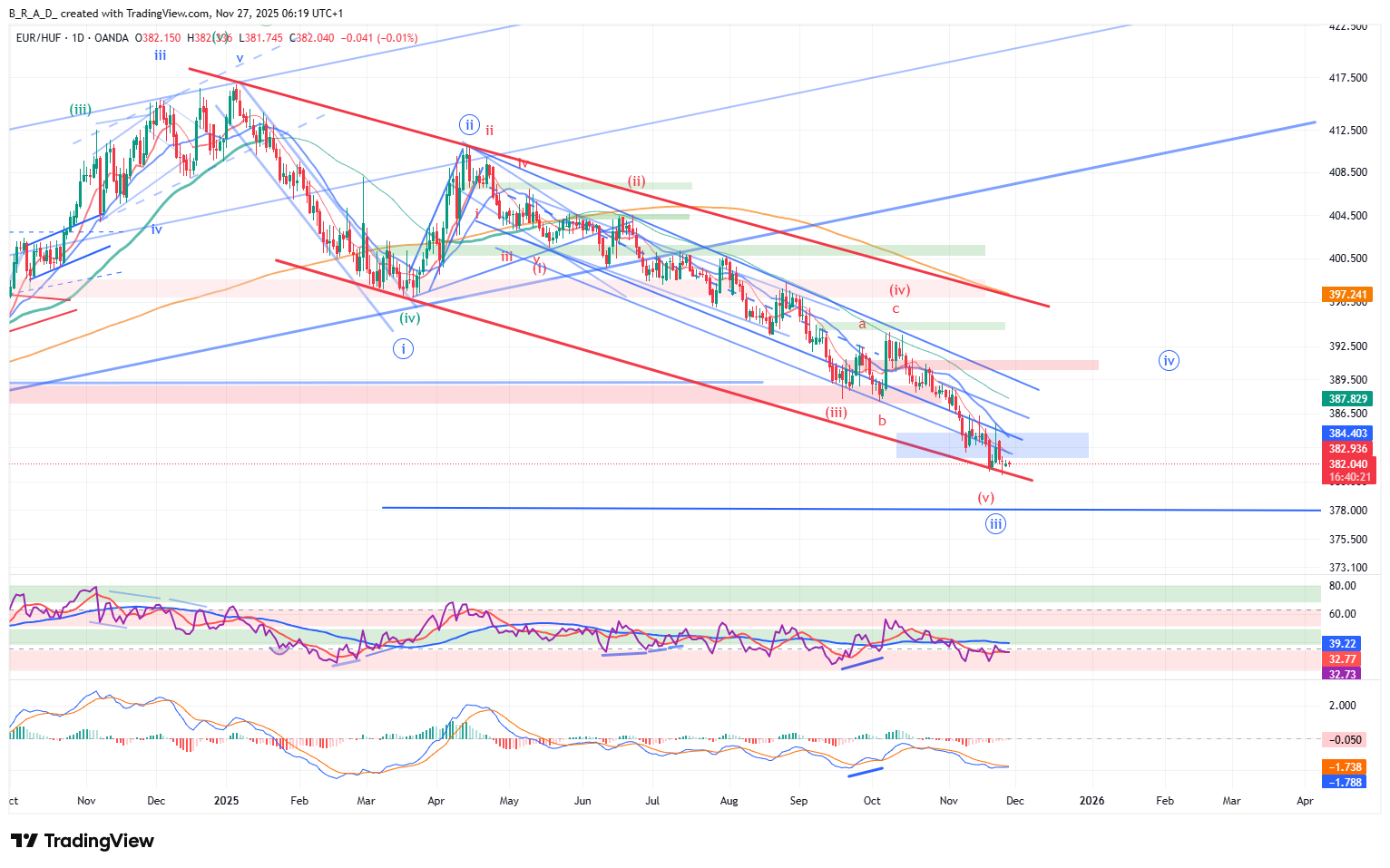Image resolution: width=1390 pixels, height=868 pixels.
Task: Click the -1.738 MACD value label
Action: pos(1344,767)
